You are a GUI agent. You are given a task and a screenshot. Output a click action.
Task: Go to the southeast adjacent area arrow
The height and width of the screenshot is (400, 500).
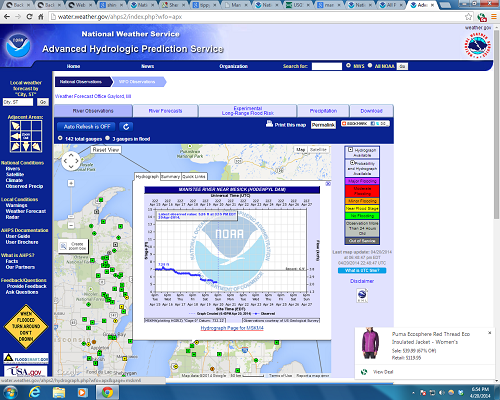(x=37, y=146)
